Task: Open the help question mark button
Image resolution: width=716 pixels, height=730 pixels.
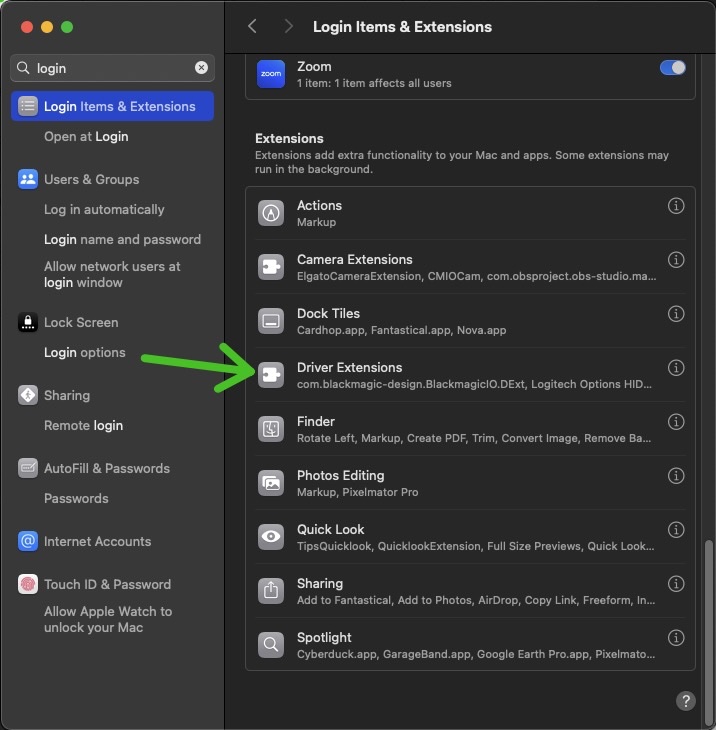Action: (x=685, y=701)
